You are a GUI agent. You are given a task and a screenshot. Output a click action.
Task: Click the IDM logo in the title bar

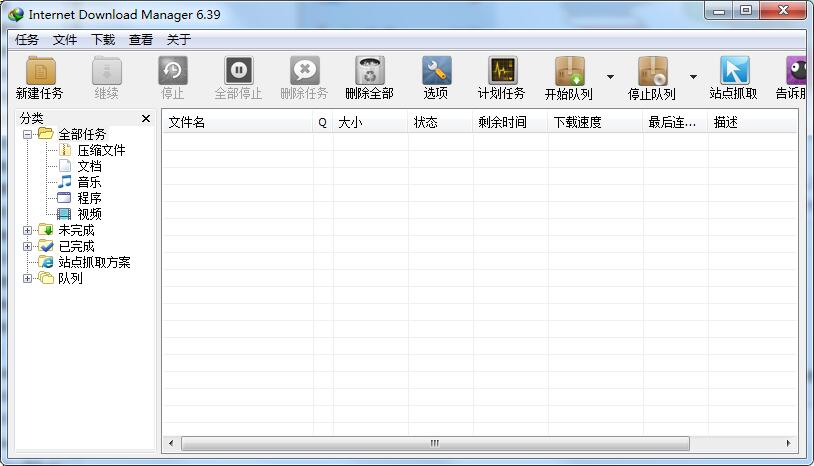(16, 15)
